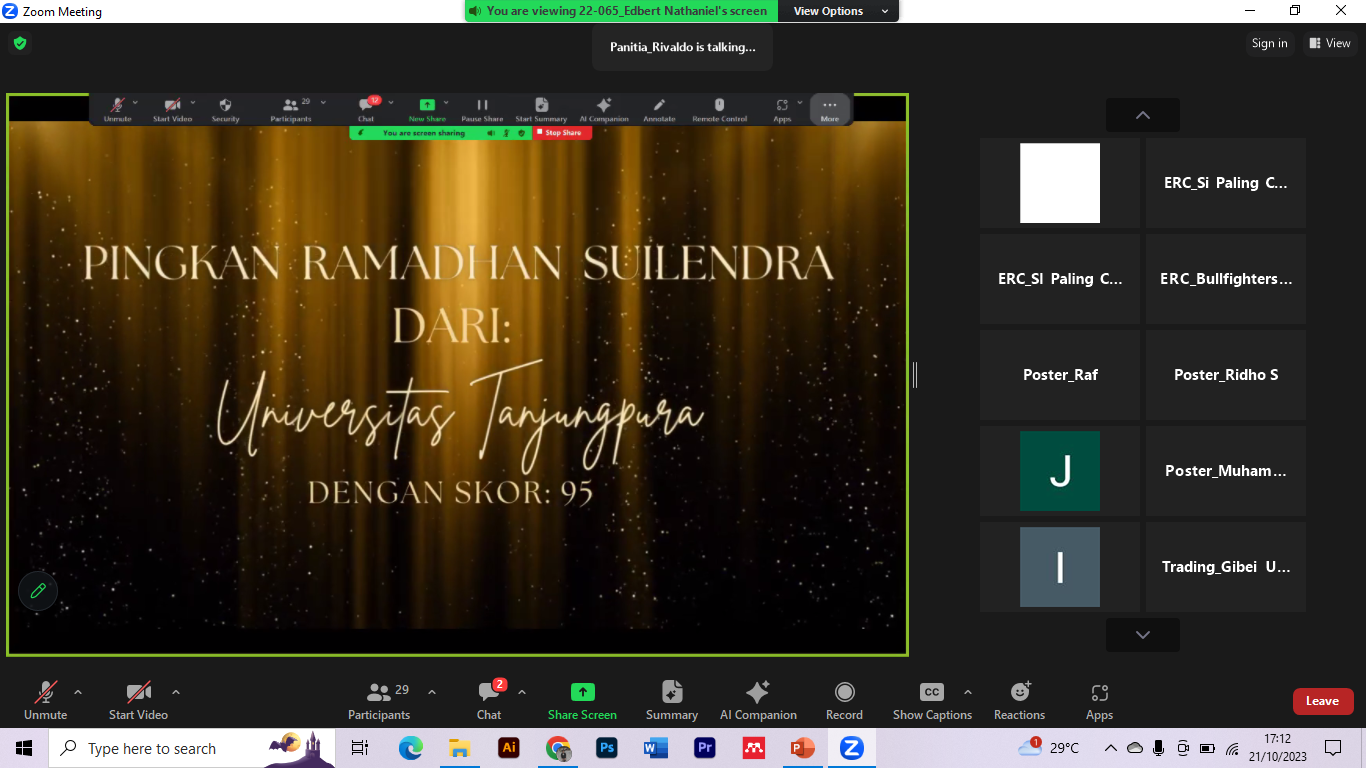This screenshot has height=768, width=1366.
Task: Open the Participants panel in bottom toolbar
Action: (x=379, y=700)
